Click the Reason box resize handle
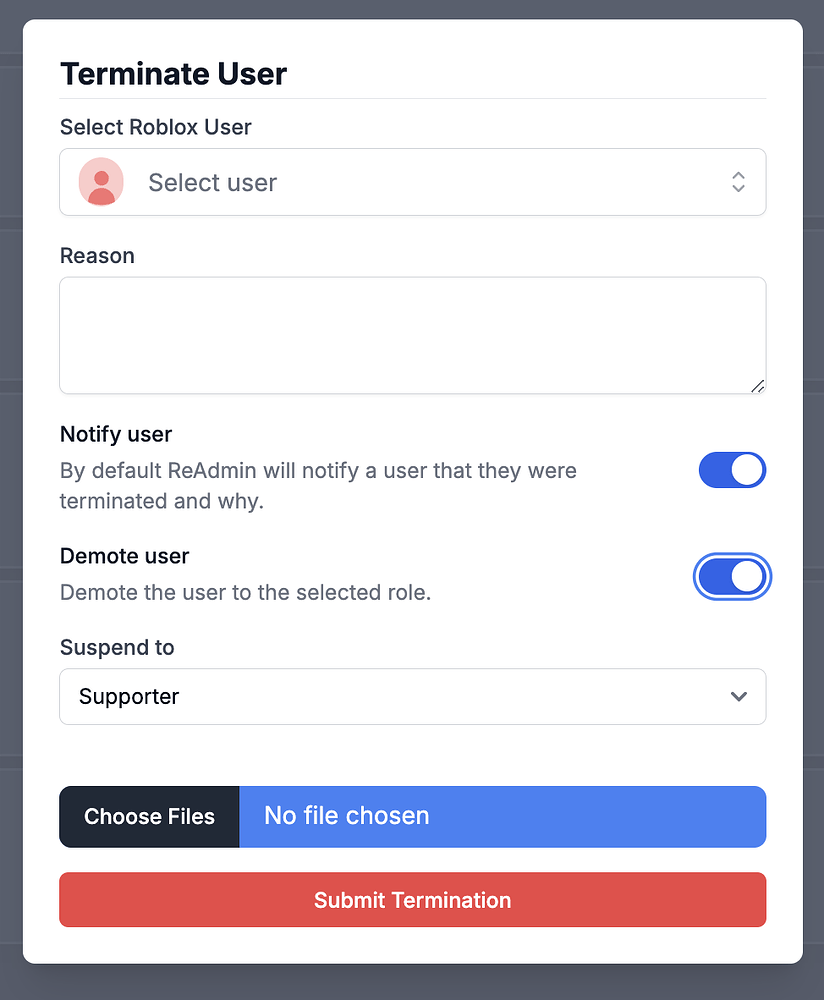The height and width of the screenshot is (1000, 824). pyautogui.click(x=758, y=386)
